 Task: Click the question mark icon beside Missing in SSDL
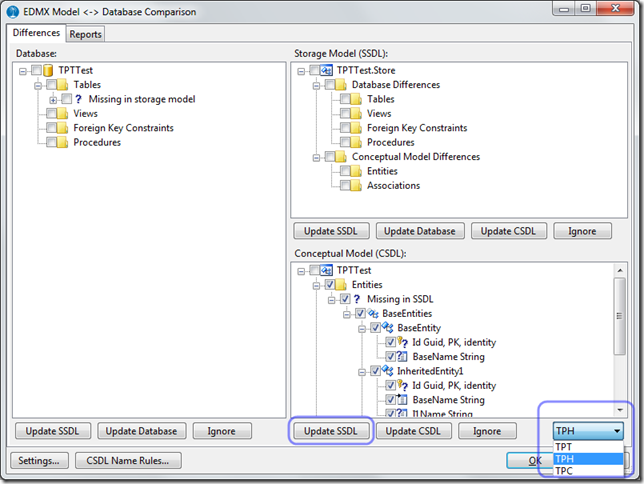356,299
